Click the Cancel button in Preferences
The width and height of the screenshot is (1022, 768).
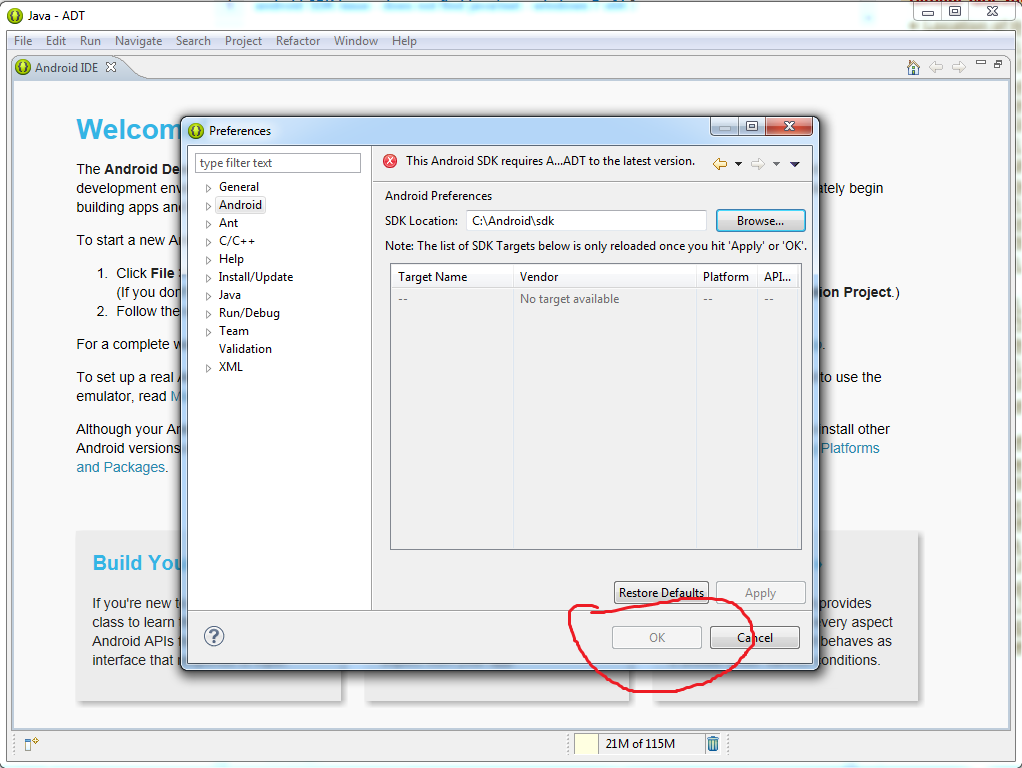pyautogui.click(x=755, y=638)
